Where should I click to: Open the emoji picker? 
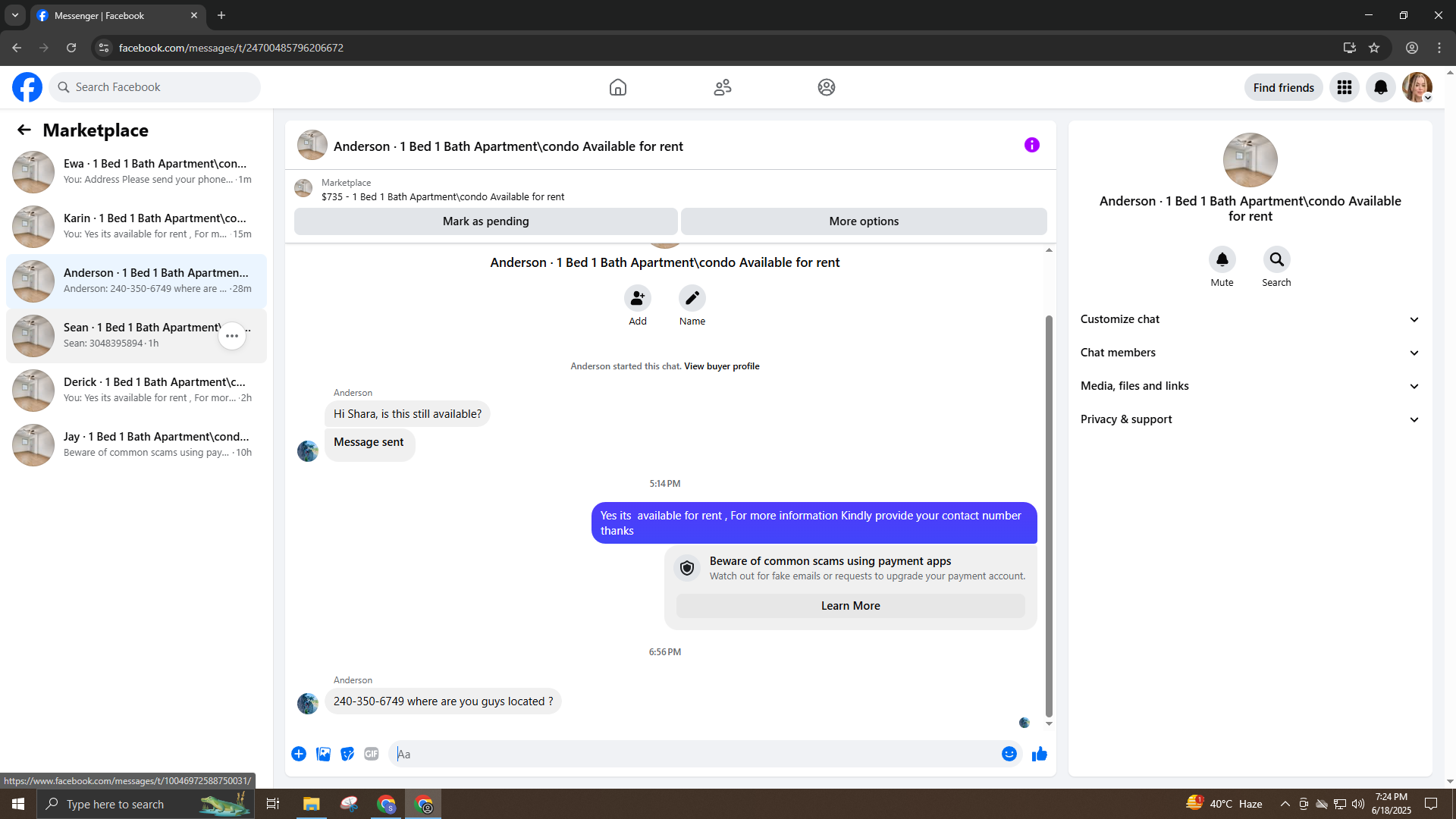(x=1009, y=754)
